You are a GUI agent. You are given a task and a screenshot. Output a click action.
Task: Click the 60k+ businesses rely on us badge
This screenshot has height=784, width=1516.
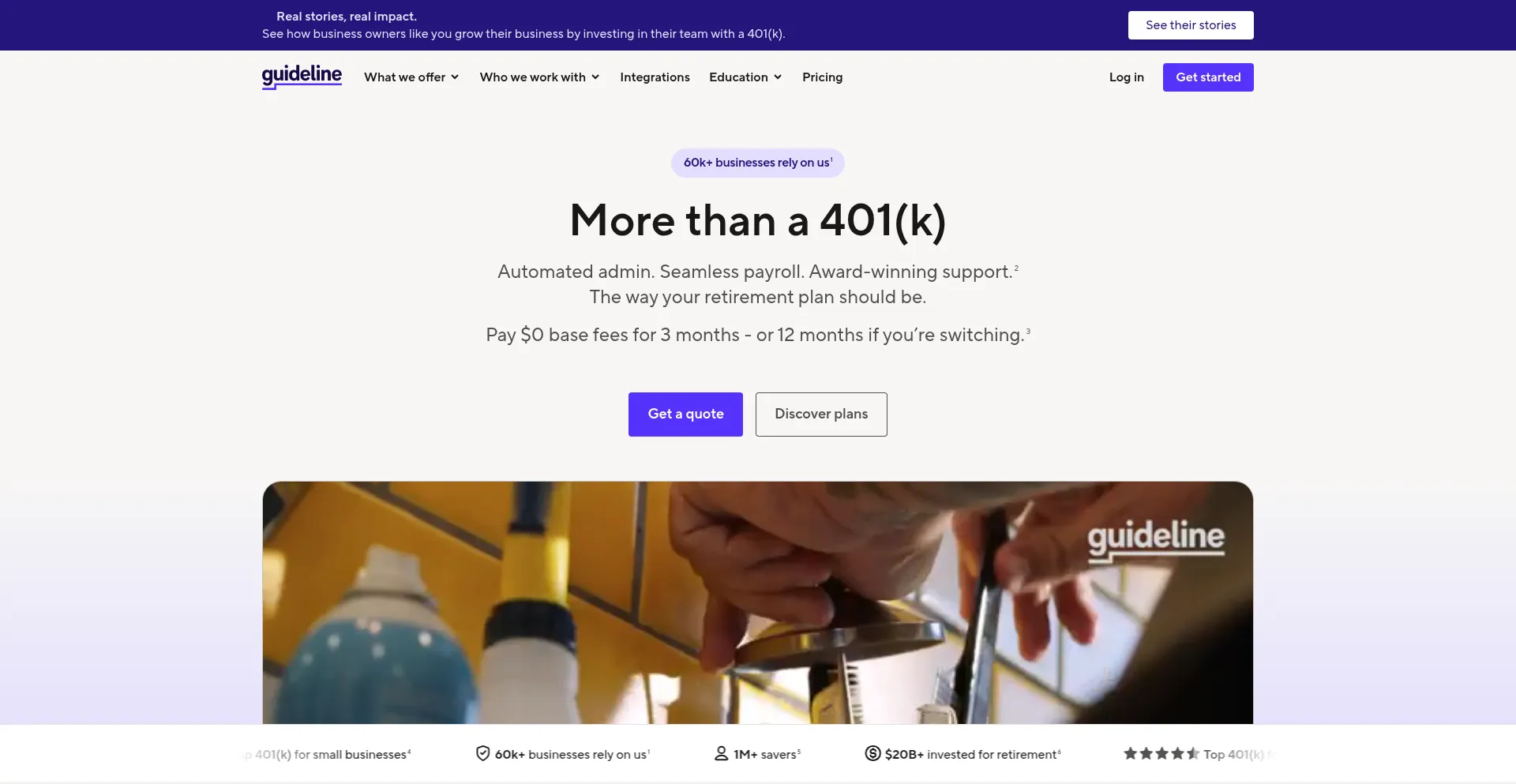point(758,163)
